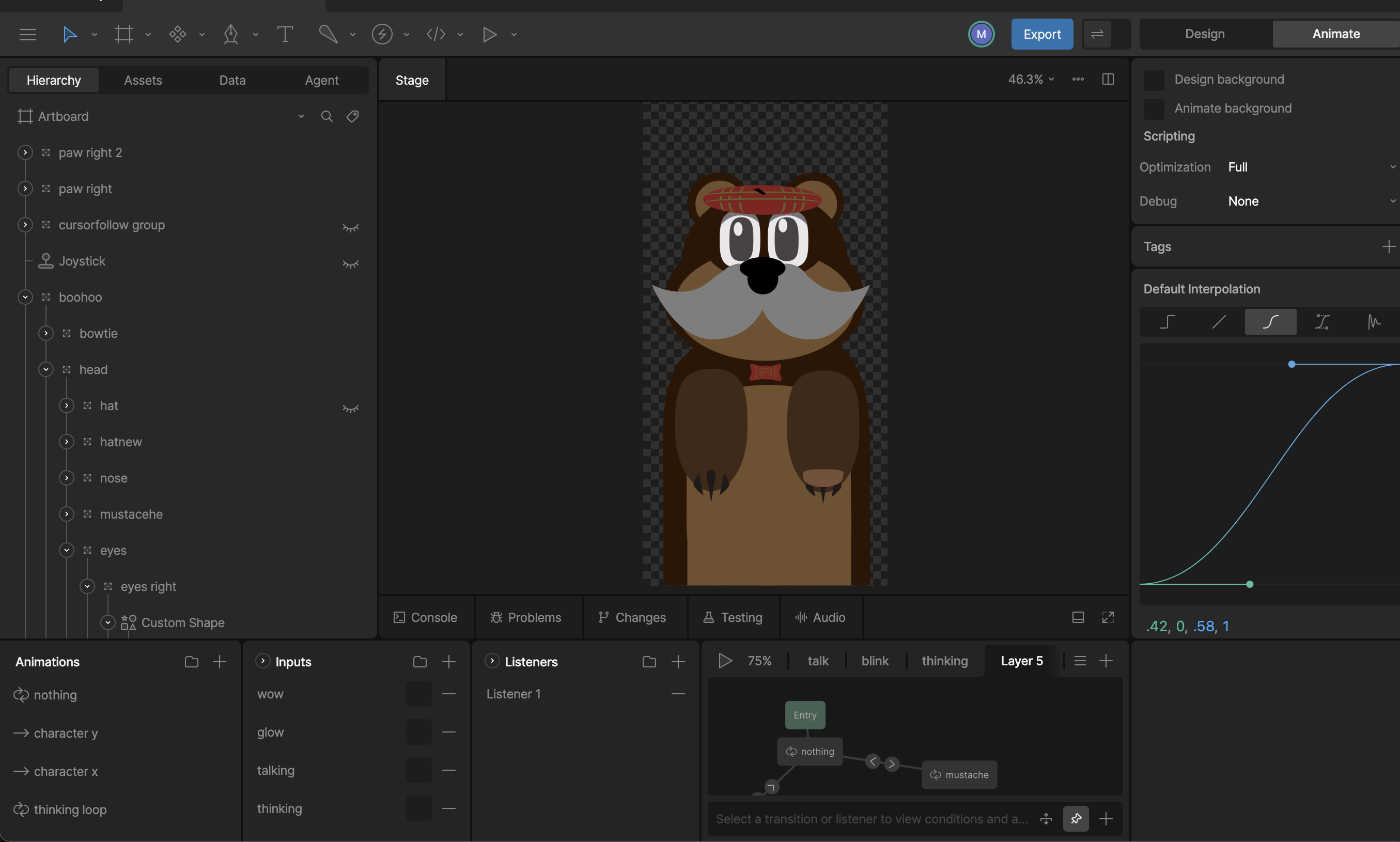Click the hierarchy tag filter icon
Viewport: 1400px width, 842px height.
click(353, 116)
